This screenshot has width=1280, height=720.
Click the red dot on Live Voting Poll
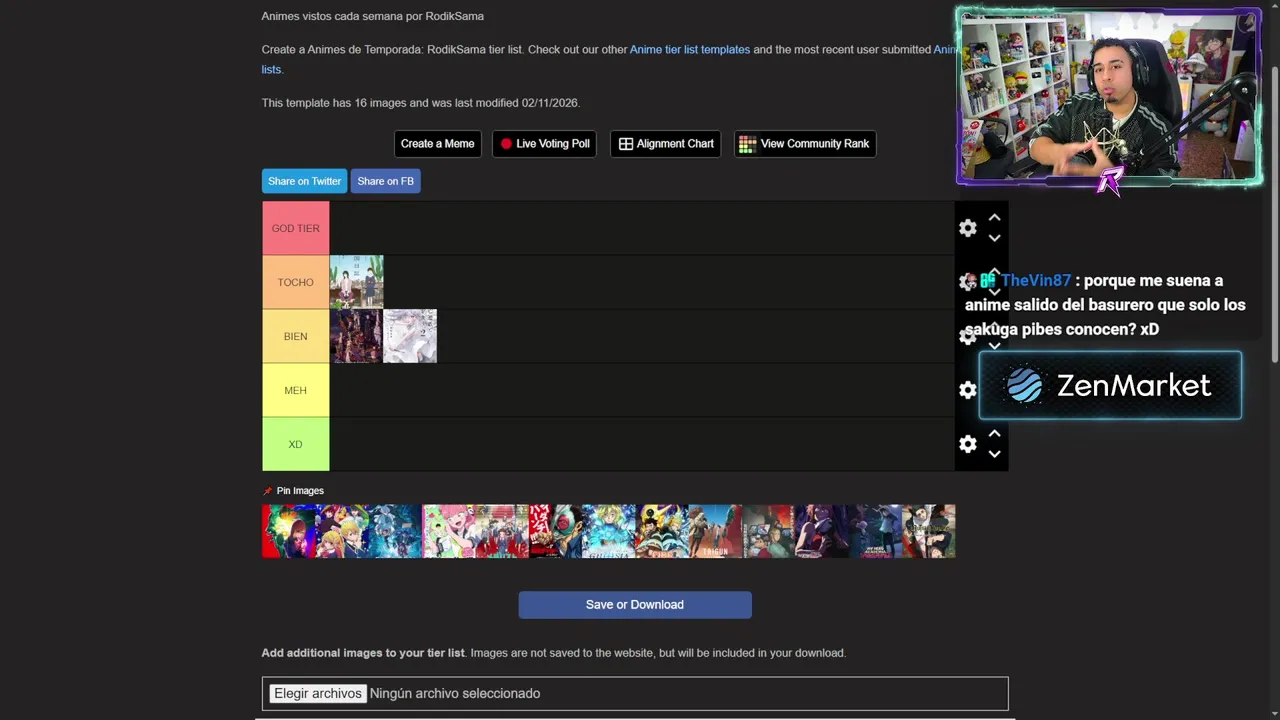tap(506, 144)
